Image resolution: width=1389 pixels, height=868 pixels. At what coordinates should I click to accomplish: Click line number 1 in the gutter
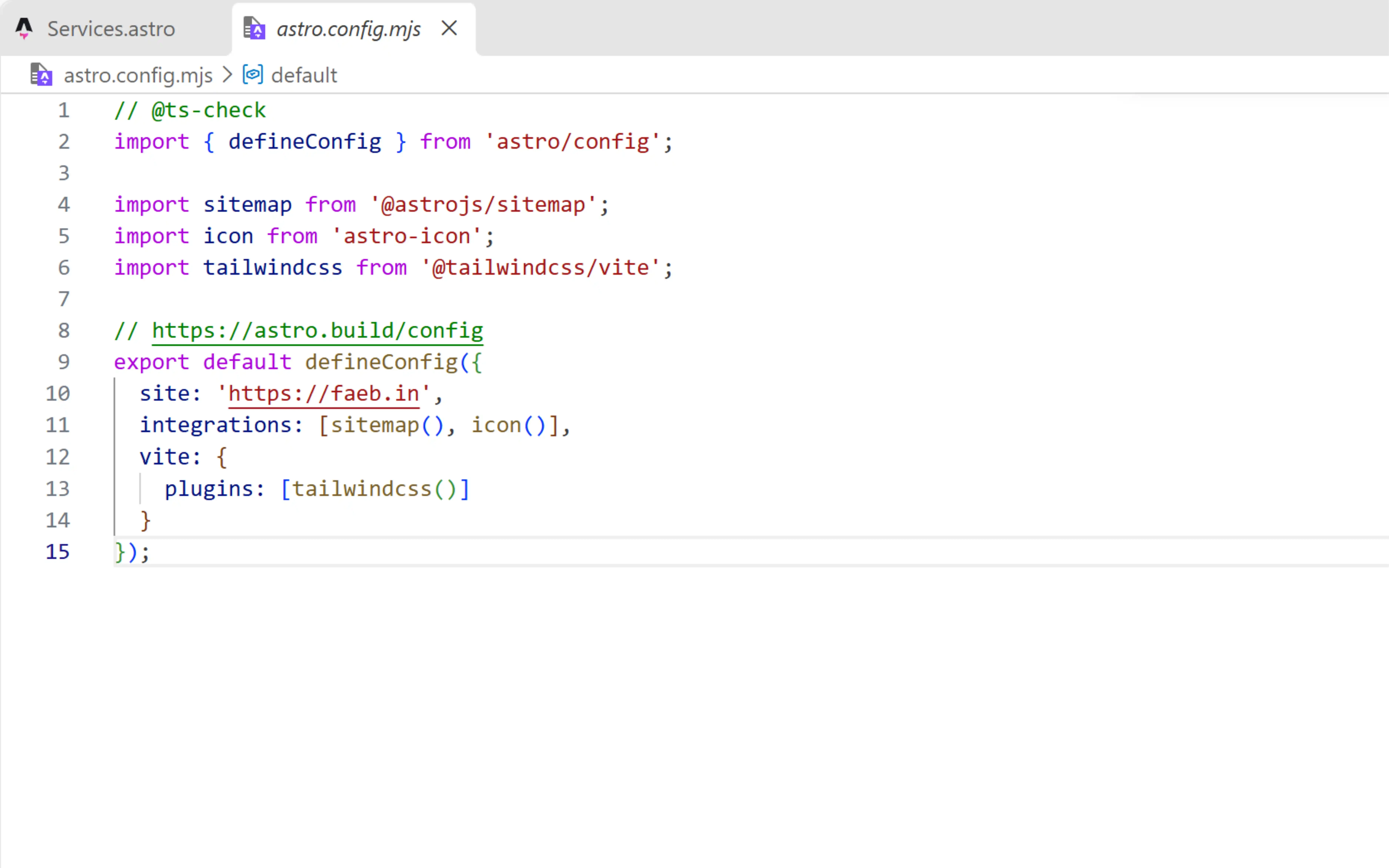pyautogui.click(x=64, y=110)
